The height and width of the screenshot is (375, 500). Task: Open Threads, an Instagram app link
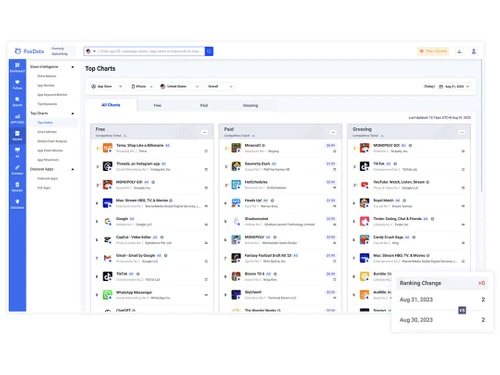138,164
